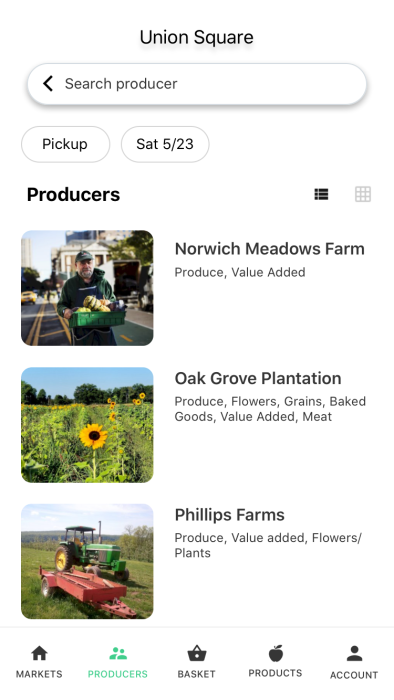
Task: Tap the BASKET tab label
Action: click(x=196, y=674)
